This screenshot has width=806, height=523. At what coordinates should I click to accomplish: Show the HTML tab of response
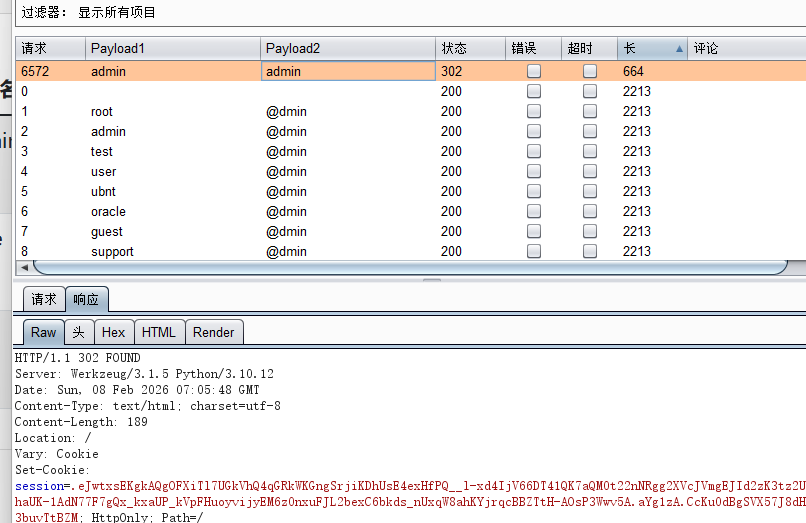[158, 332]
